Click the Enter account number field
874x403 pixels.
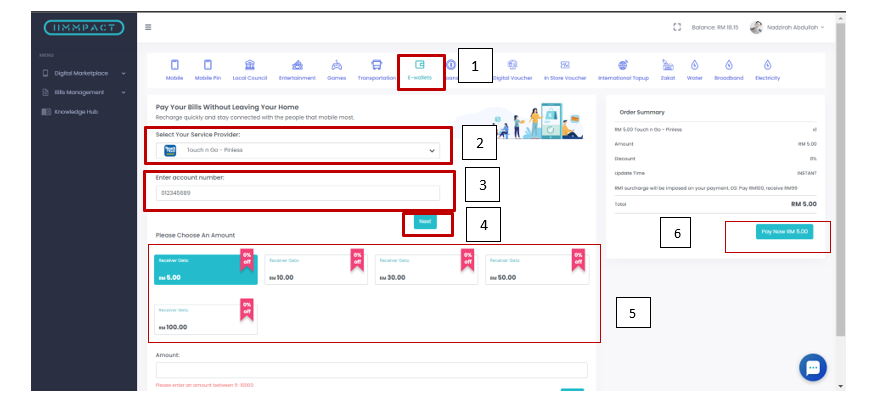coord(298,193)
